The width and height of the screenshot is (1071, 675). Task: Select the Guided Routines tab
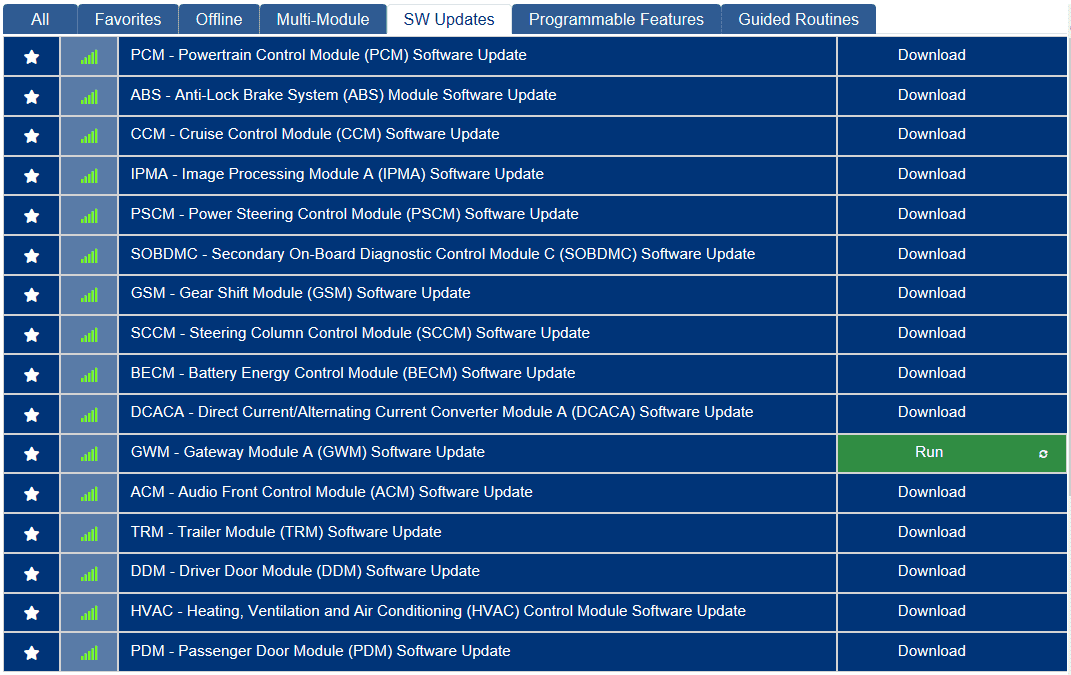pos(797,18)
